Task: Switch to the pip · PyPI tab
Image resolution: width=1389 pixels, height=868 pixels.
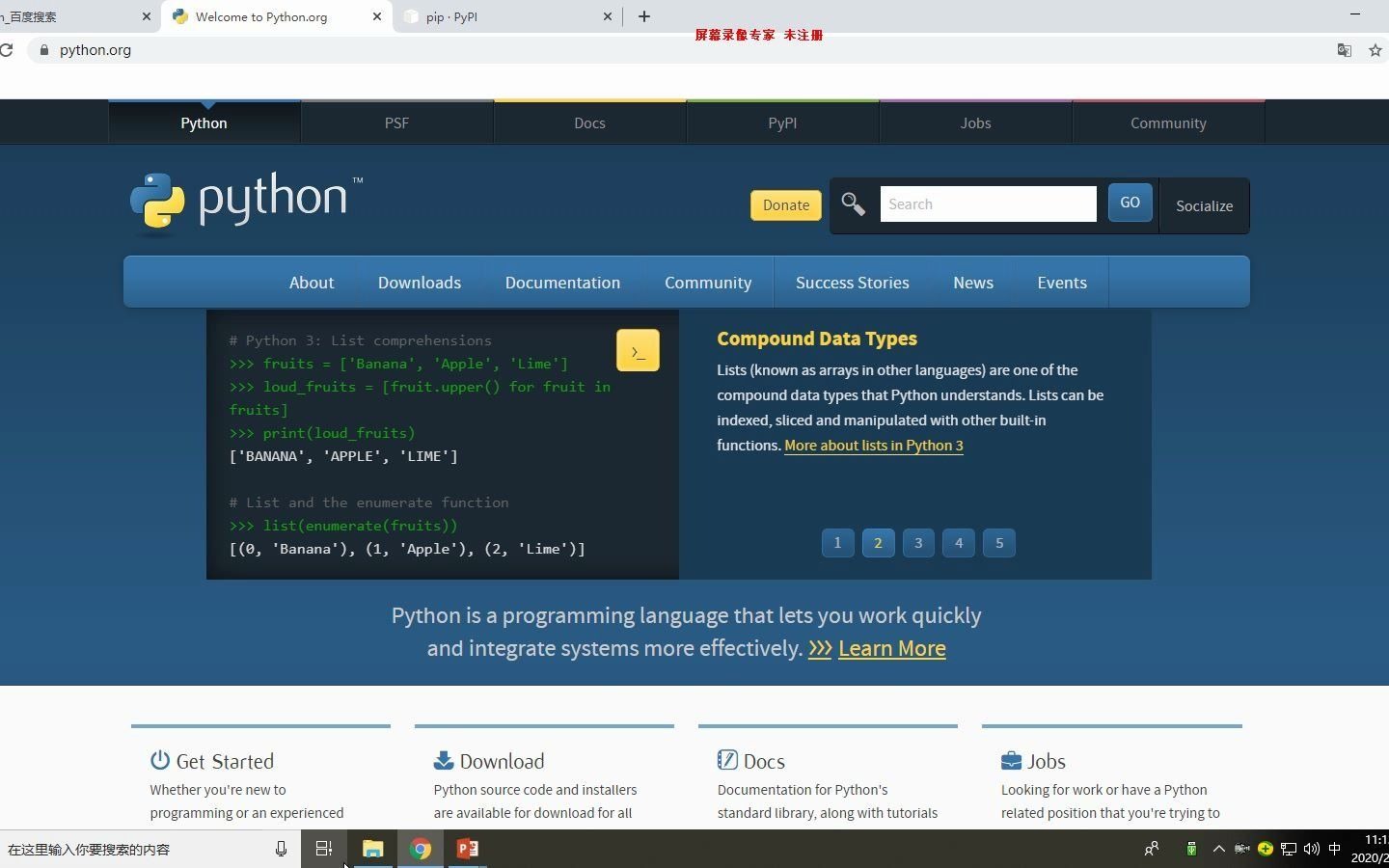Action: (x=507, y=16)
